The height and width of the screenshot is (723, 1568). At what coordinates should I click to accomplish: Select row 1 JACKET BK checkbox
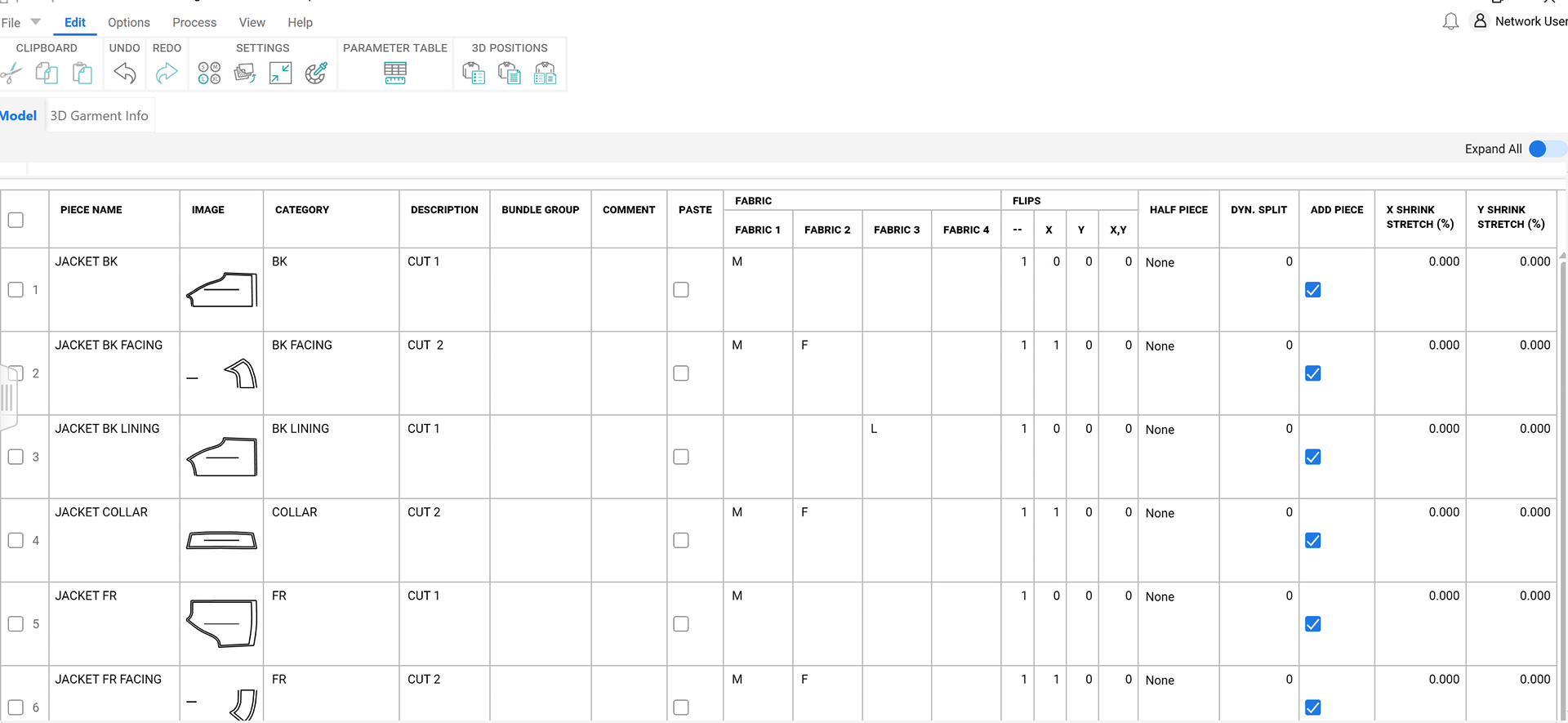[16, 290]
